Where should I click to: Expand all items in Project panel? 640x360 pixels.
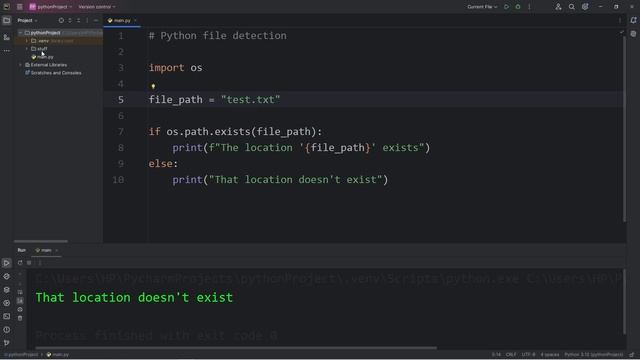pyautogui.click(x=70, y=20)
